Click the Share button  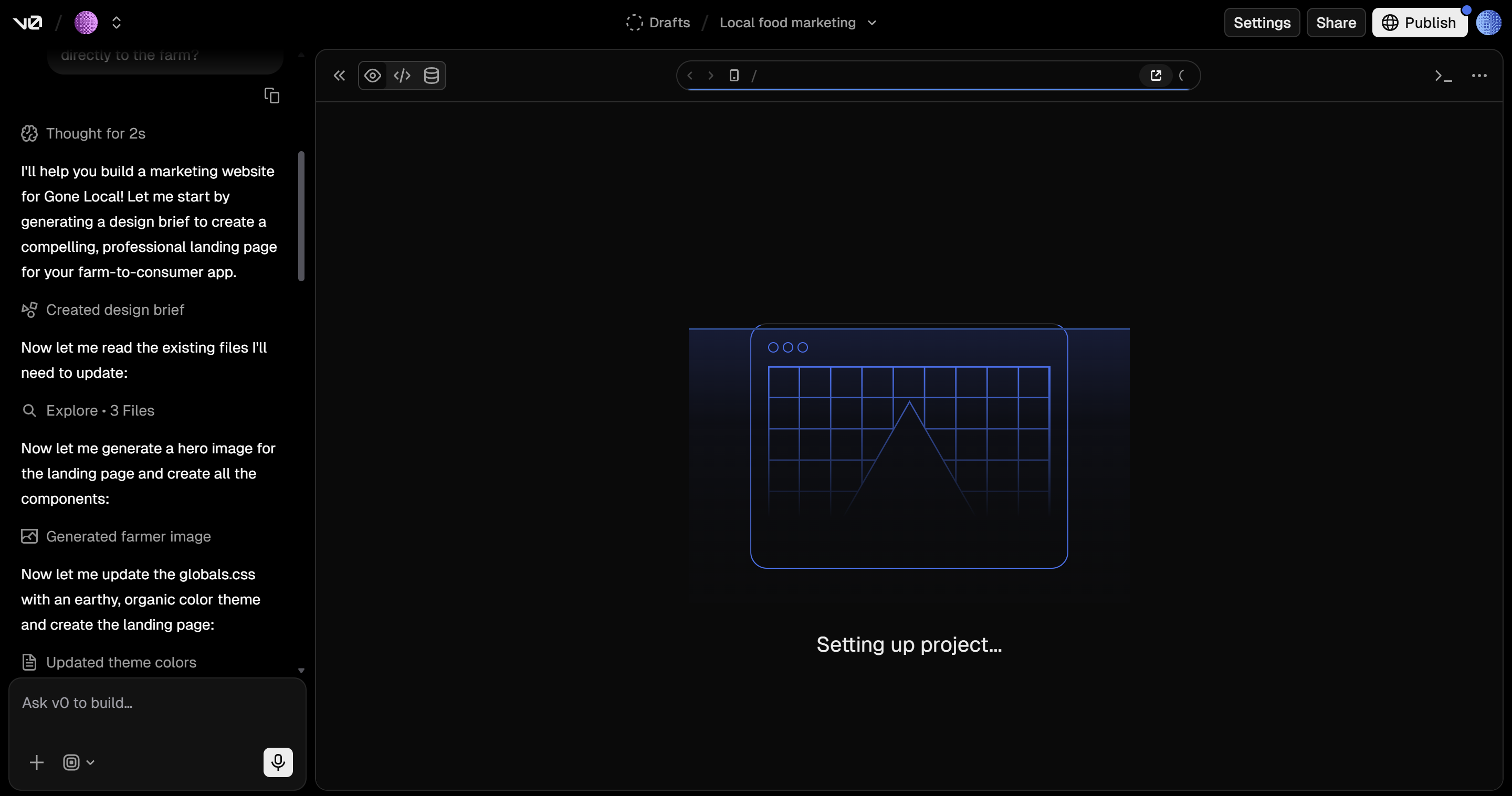click(x=1335, y=22)
